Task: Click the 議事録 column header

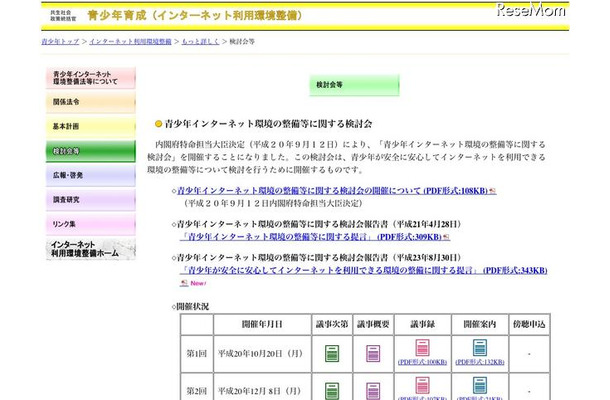Action: click(422, 324)
